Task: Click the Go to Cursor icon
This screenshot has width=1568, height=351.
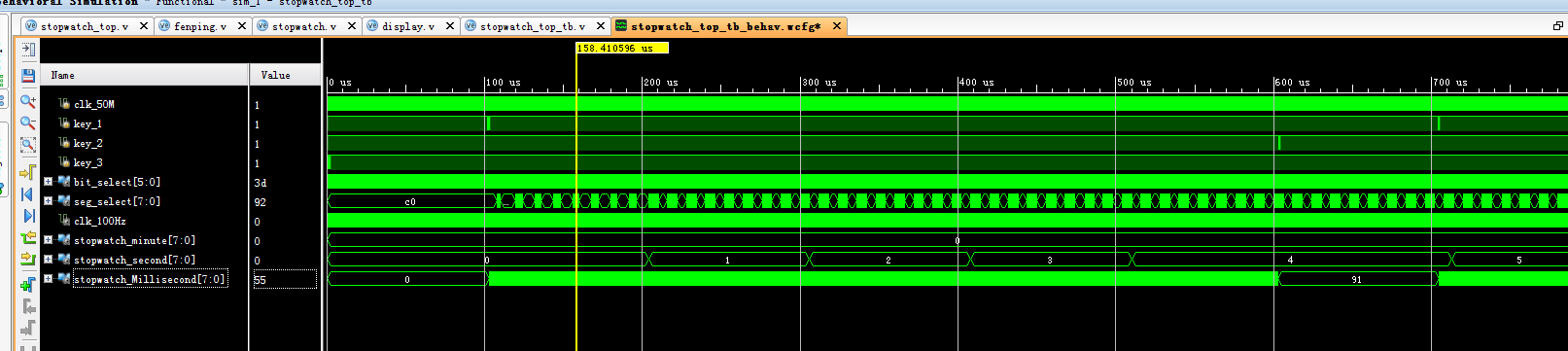Action: [28, 171]
